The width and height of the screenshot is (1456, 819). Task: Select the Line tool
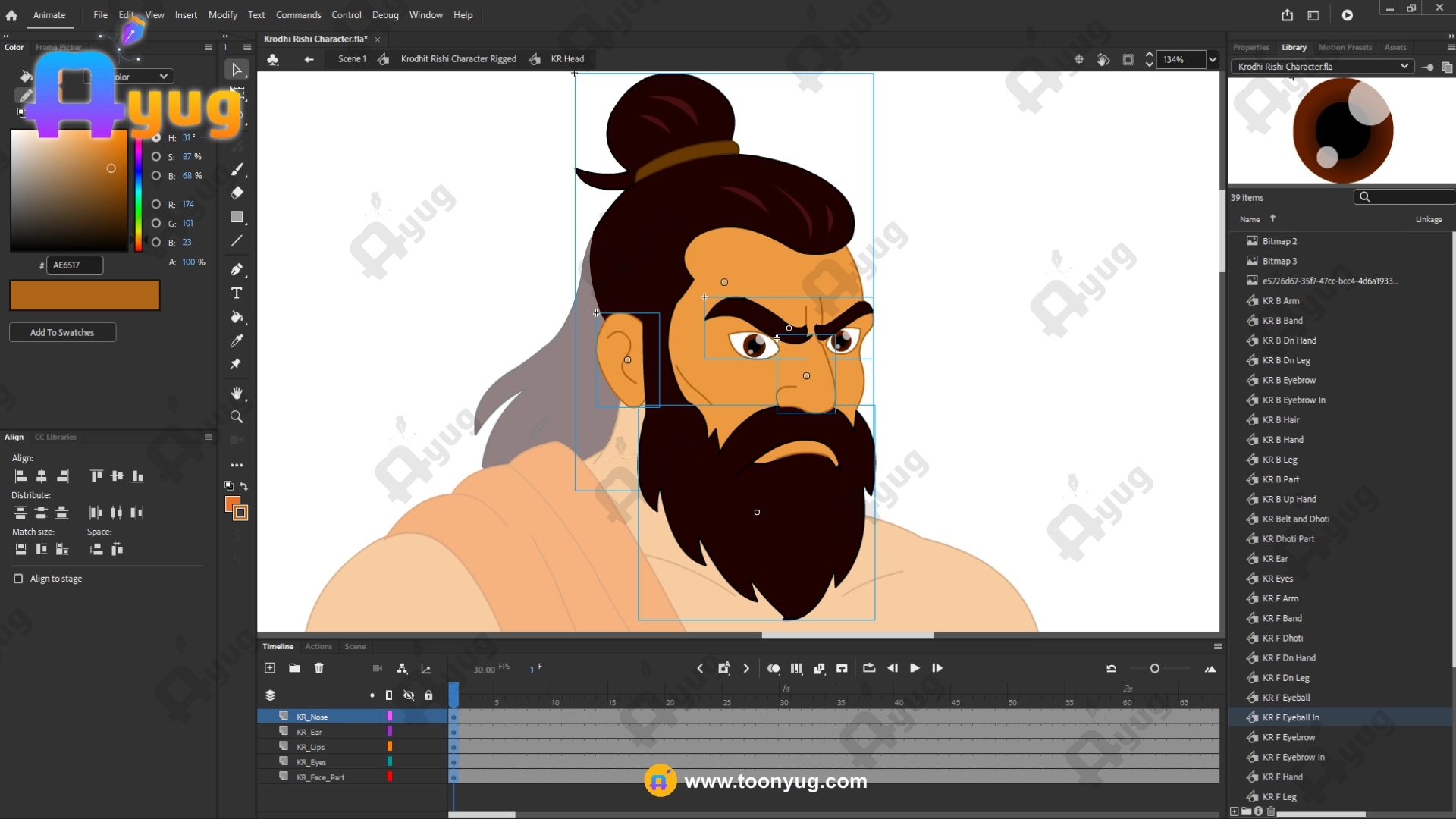[237, 241]
